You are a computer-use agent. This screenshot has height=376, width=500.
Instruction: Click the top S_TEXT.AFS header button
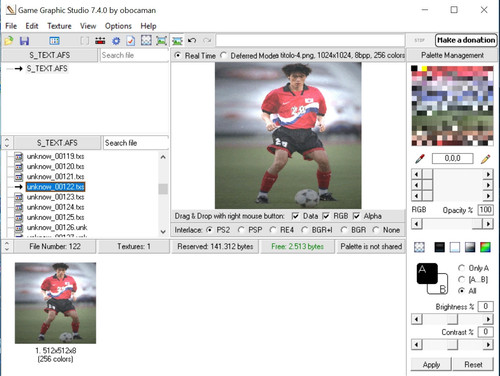(50, 55)
